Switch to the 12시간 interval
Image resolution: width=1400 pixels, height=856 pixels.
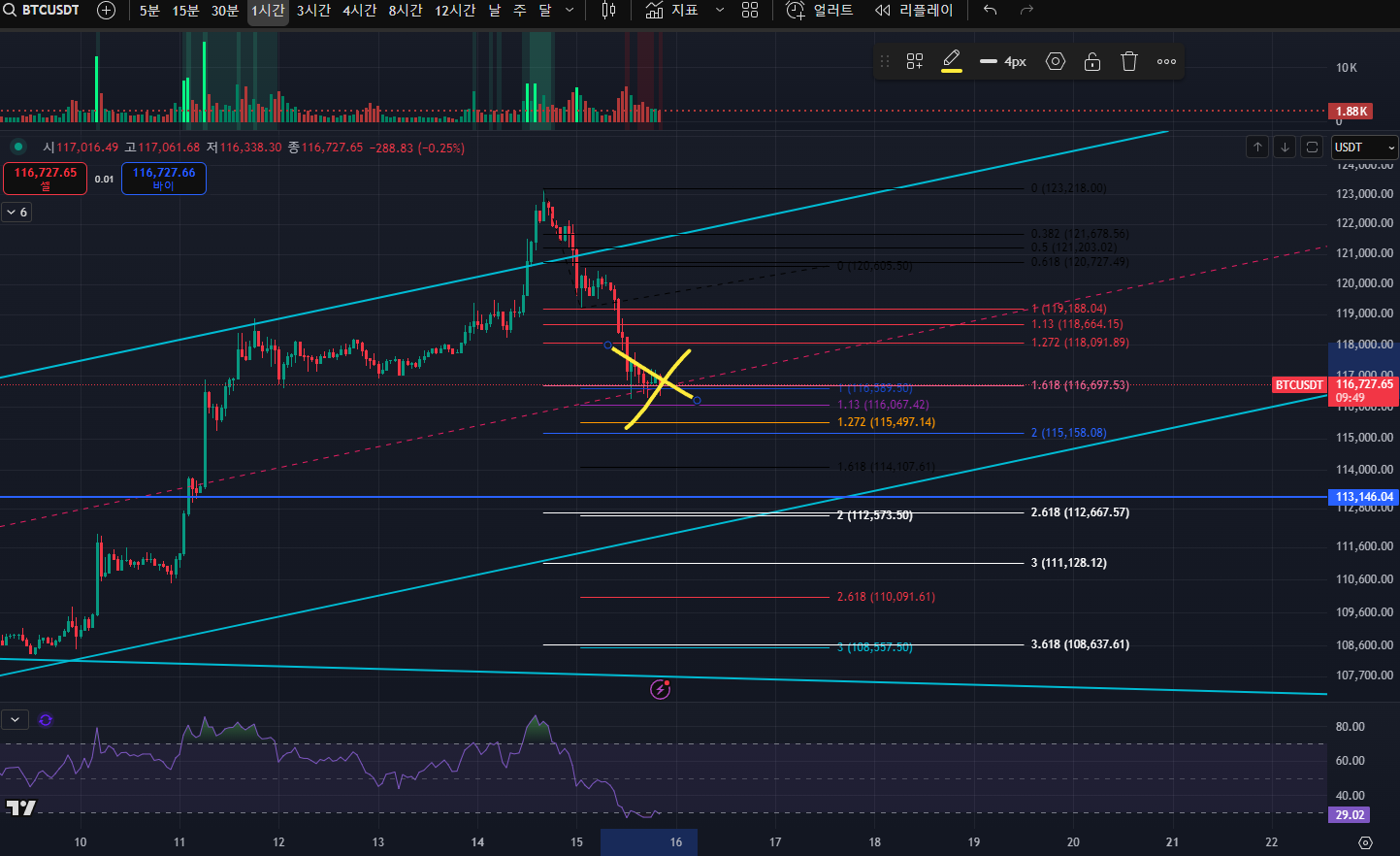455,10
